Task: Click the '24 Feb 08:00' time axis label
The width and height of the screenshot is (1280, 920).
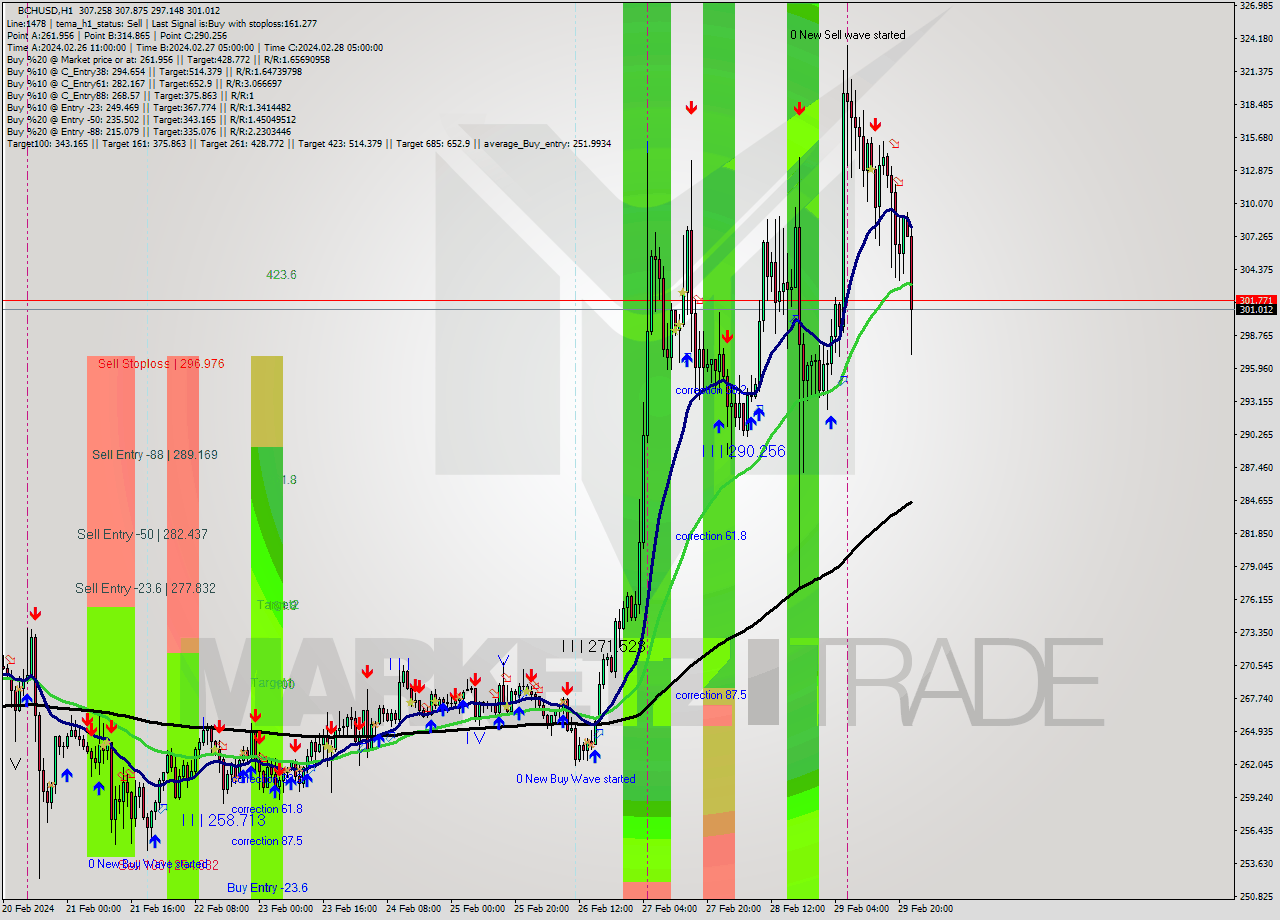Action: pyautogui.click(x=413, y=909)
